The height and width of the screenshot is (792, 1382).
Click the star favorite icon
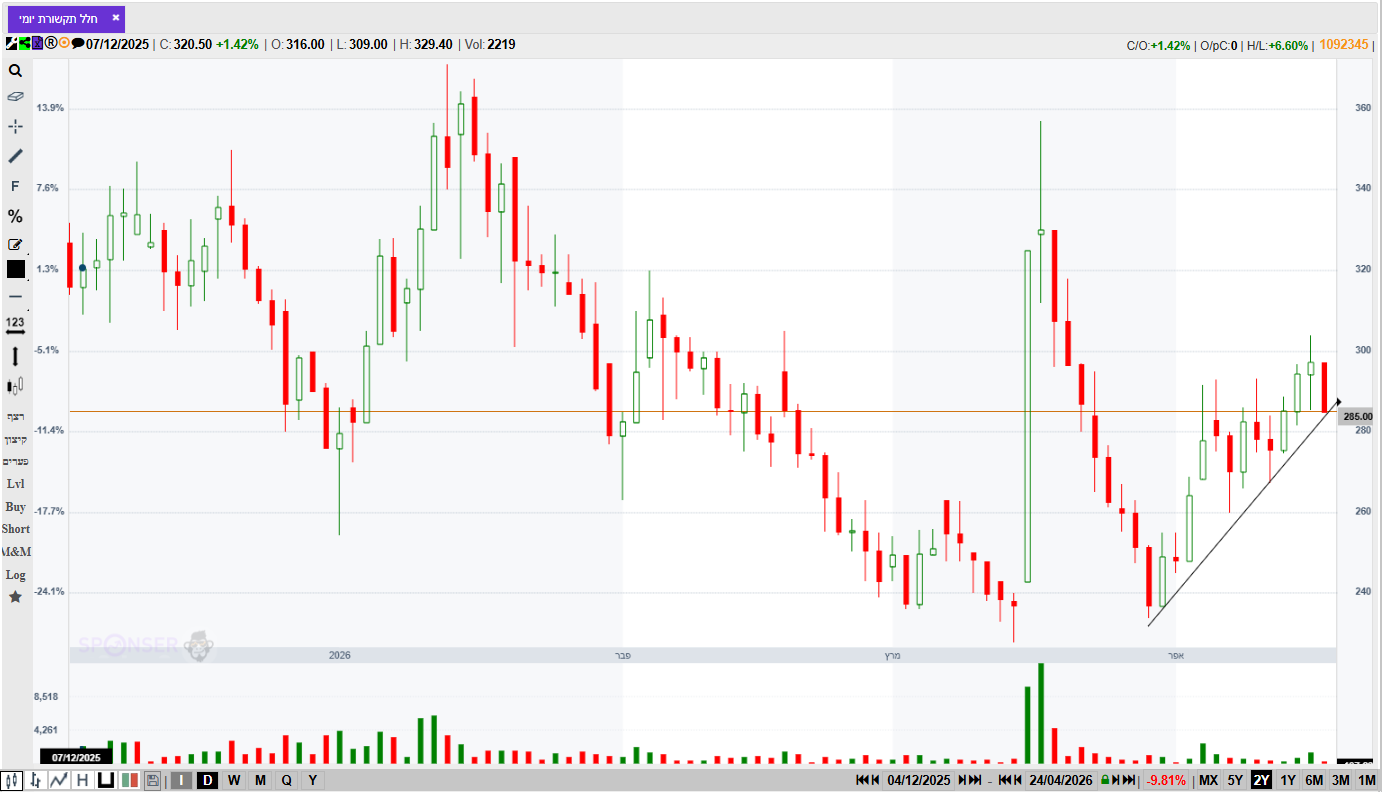[x=15, y=597]
